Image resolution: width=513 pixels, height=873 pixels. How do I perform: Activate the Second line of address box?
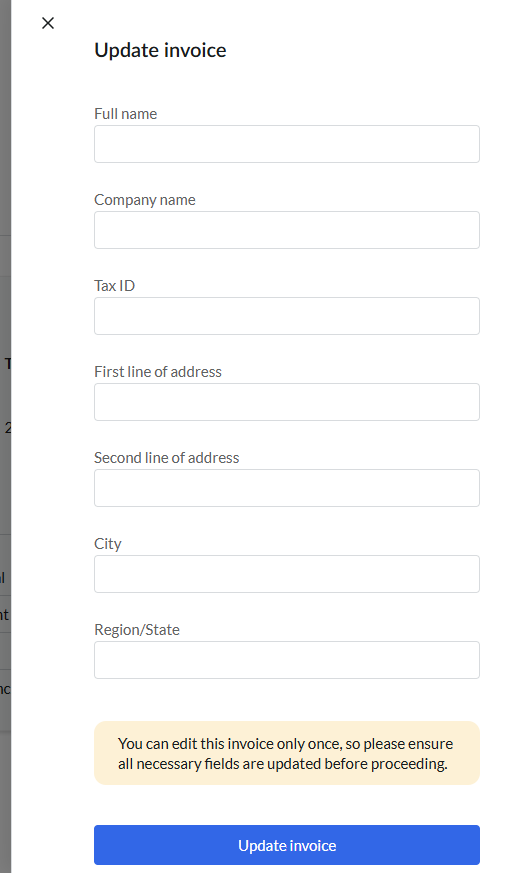287,488
